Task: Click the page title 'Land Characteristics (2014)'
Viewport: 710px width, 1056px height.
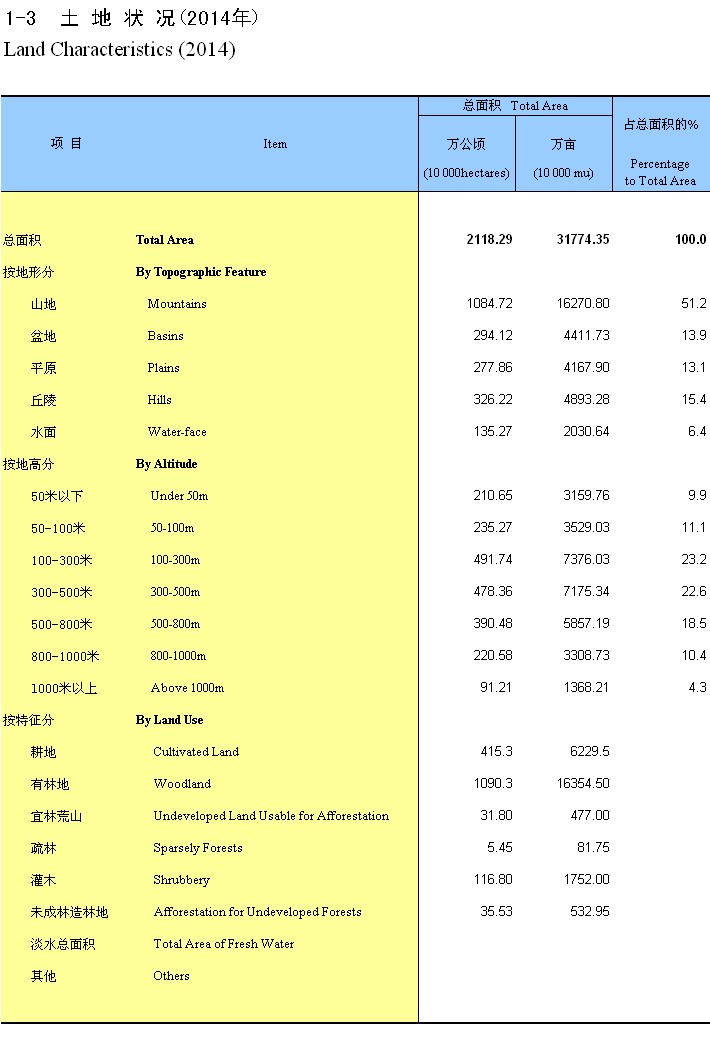Action: pyautogui.click(x=120, y=50)
